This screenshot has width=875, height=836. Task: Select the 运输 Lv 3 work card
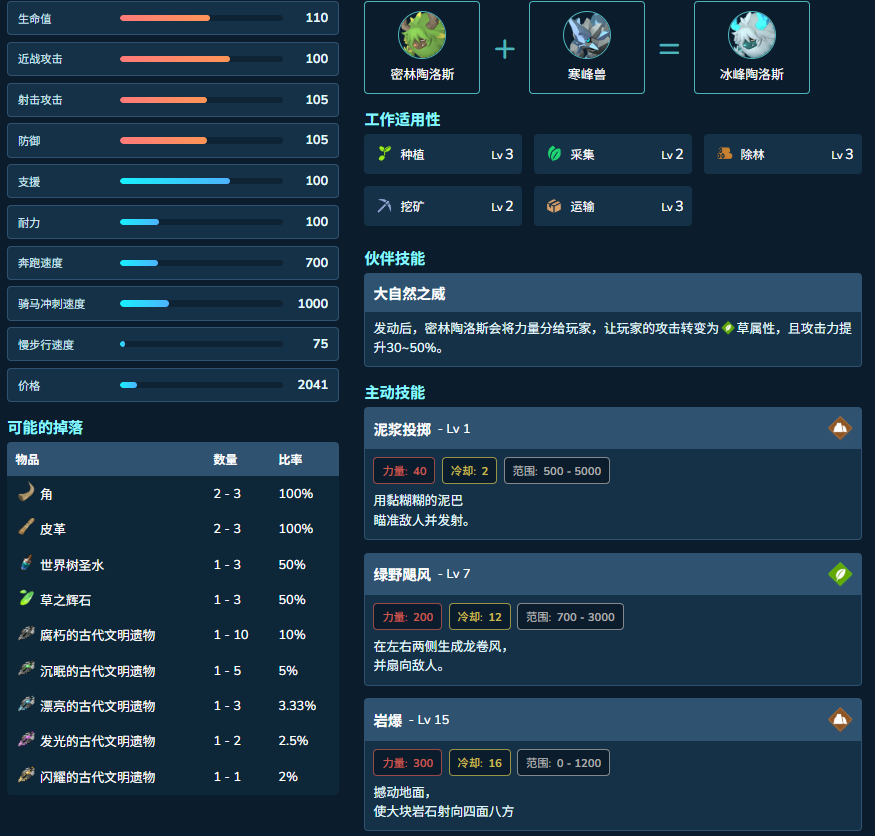pos(613,206)
